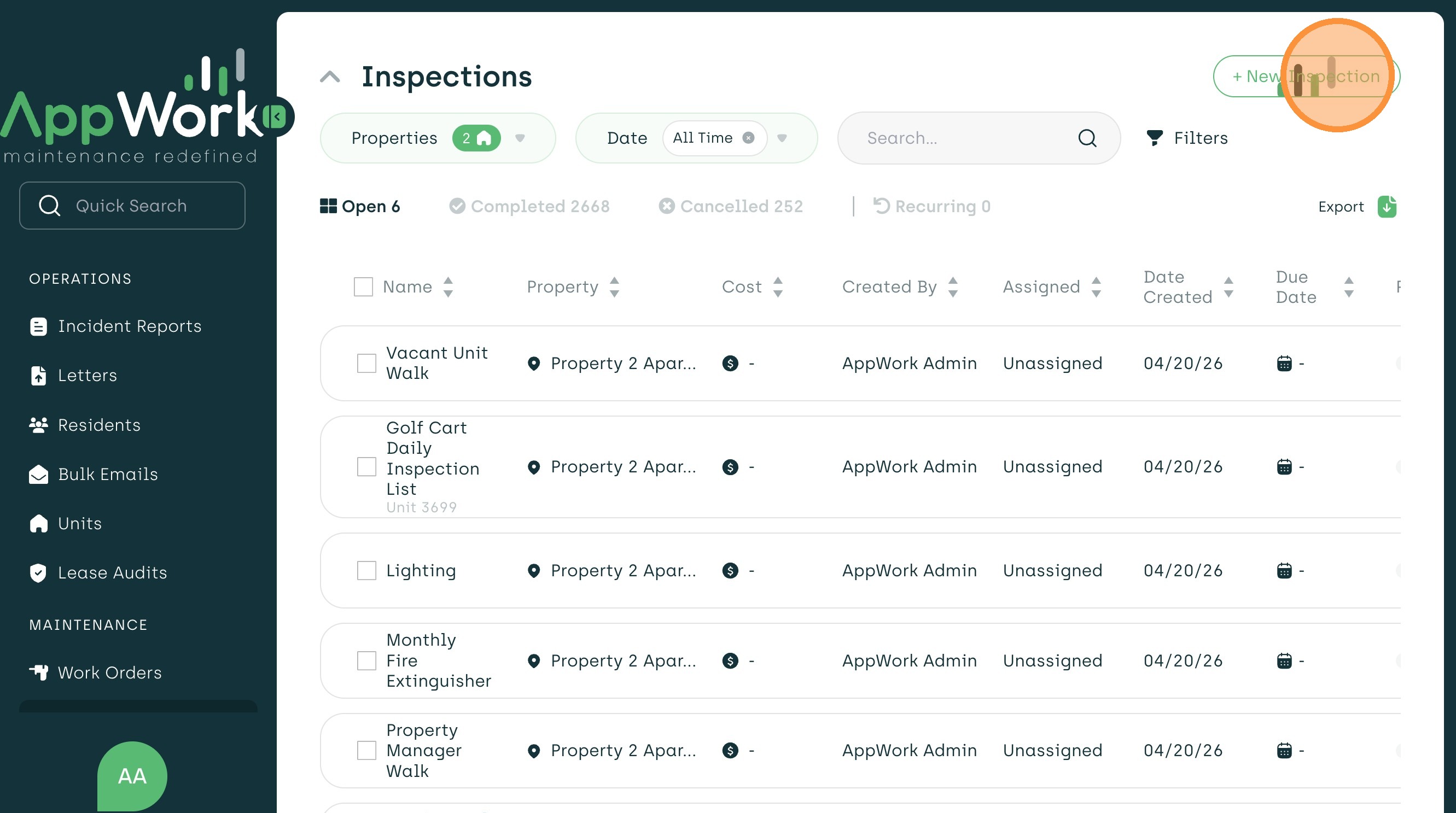Image resolution: width=1456 pixels, height=813 pixels.
Task: Clear the All Time date chip
Action: click(748, 138)
